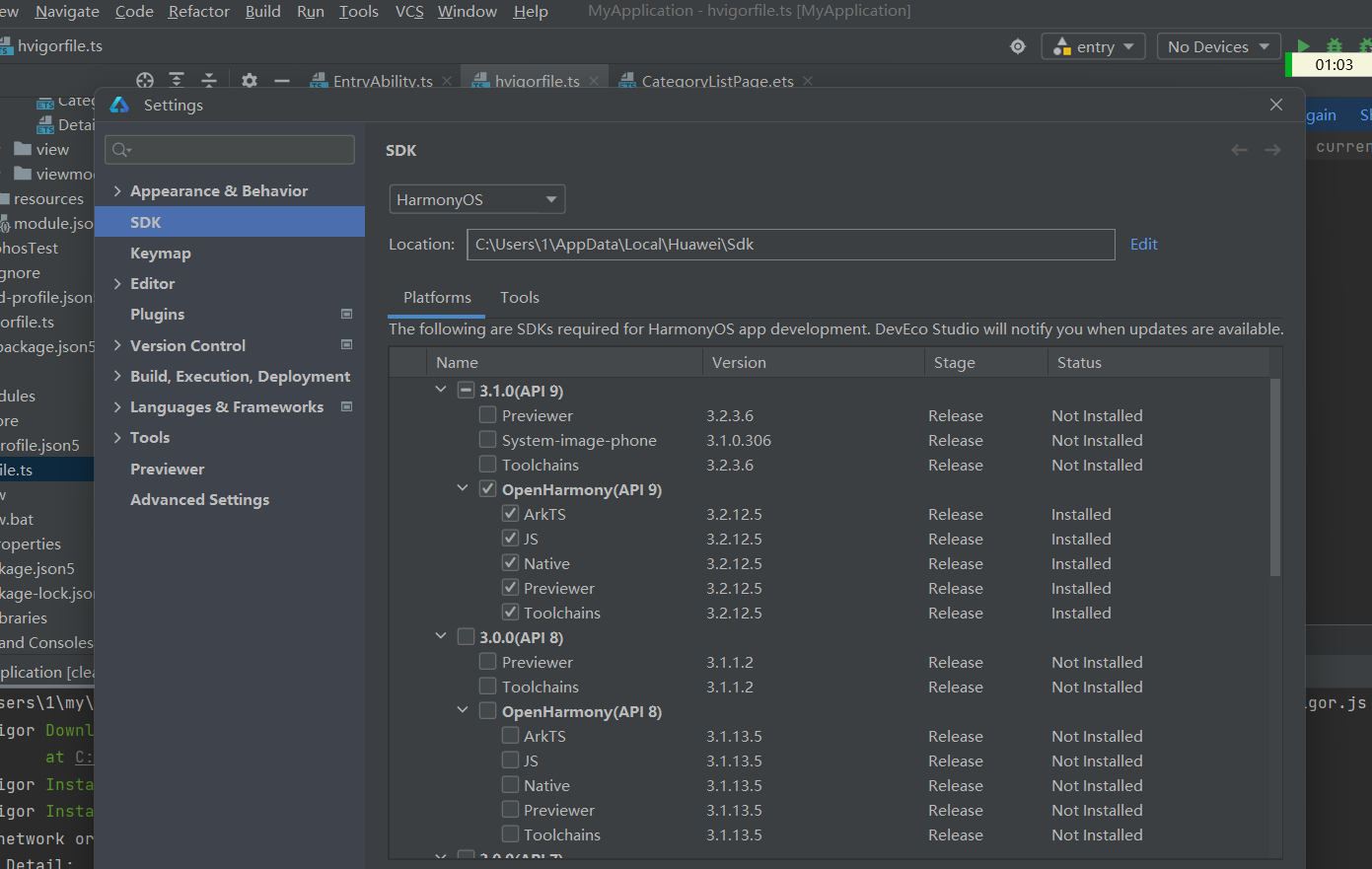Check JS version 3.1.13.5
This screenshot has height=869, width=1372.
[510, 760]
